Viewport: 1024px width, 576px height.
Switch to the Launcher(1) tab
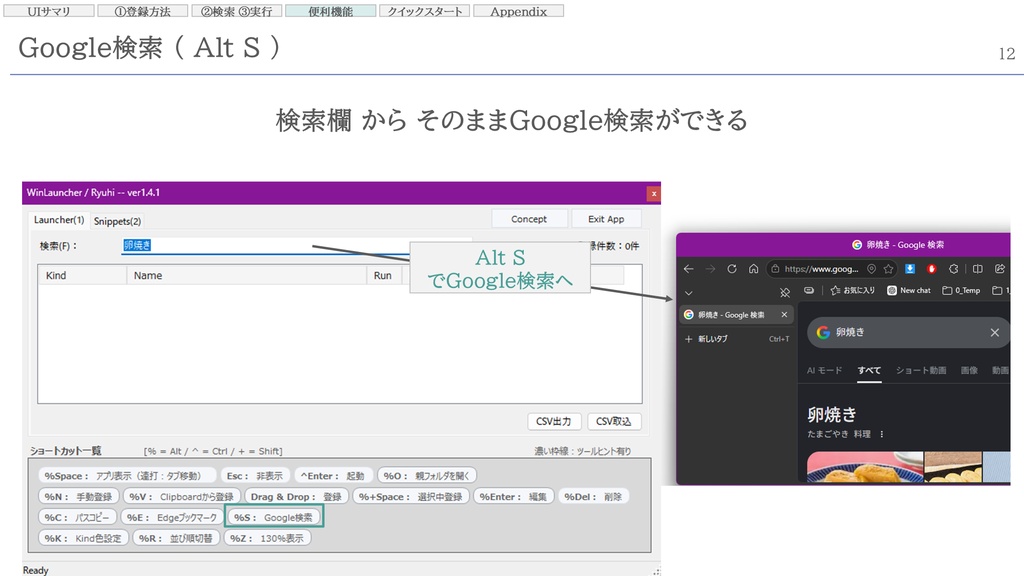click(x=59, y=220)
